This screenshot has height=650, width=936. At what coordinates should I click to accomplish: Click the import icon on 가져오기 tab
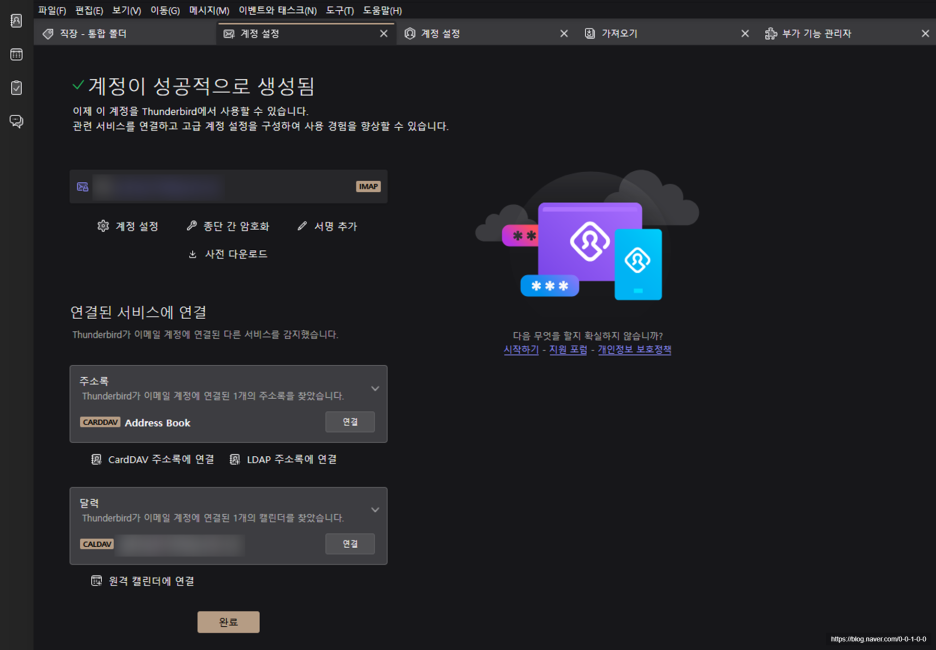590,33
